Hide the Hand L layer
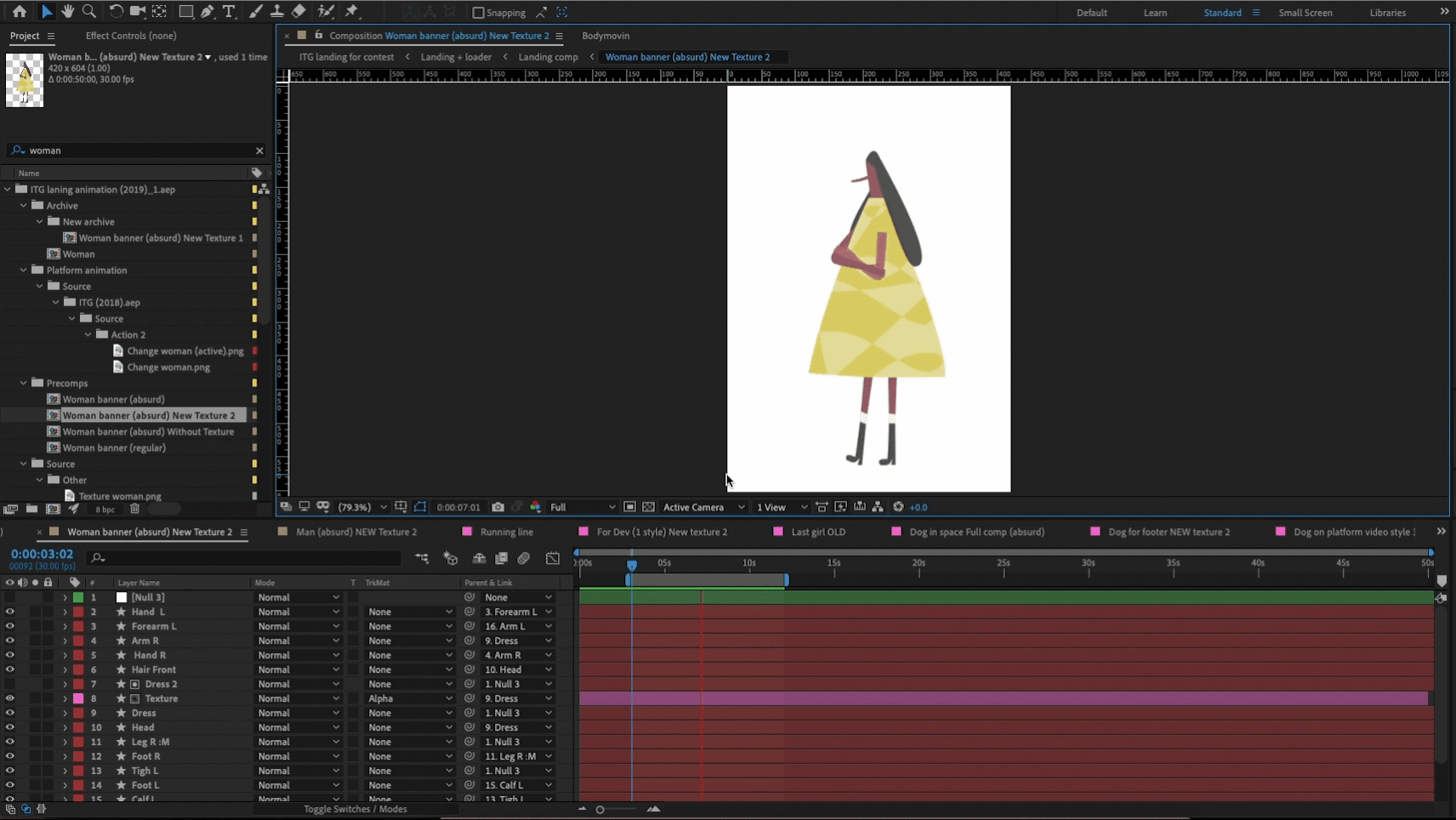Image resolution: width=1456 pixels, height=820 pixels. 9,612
